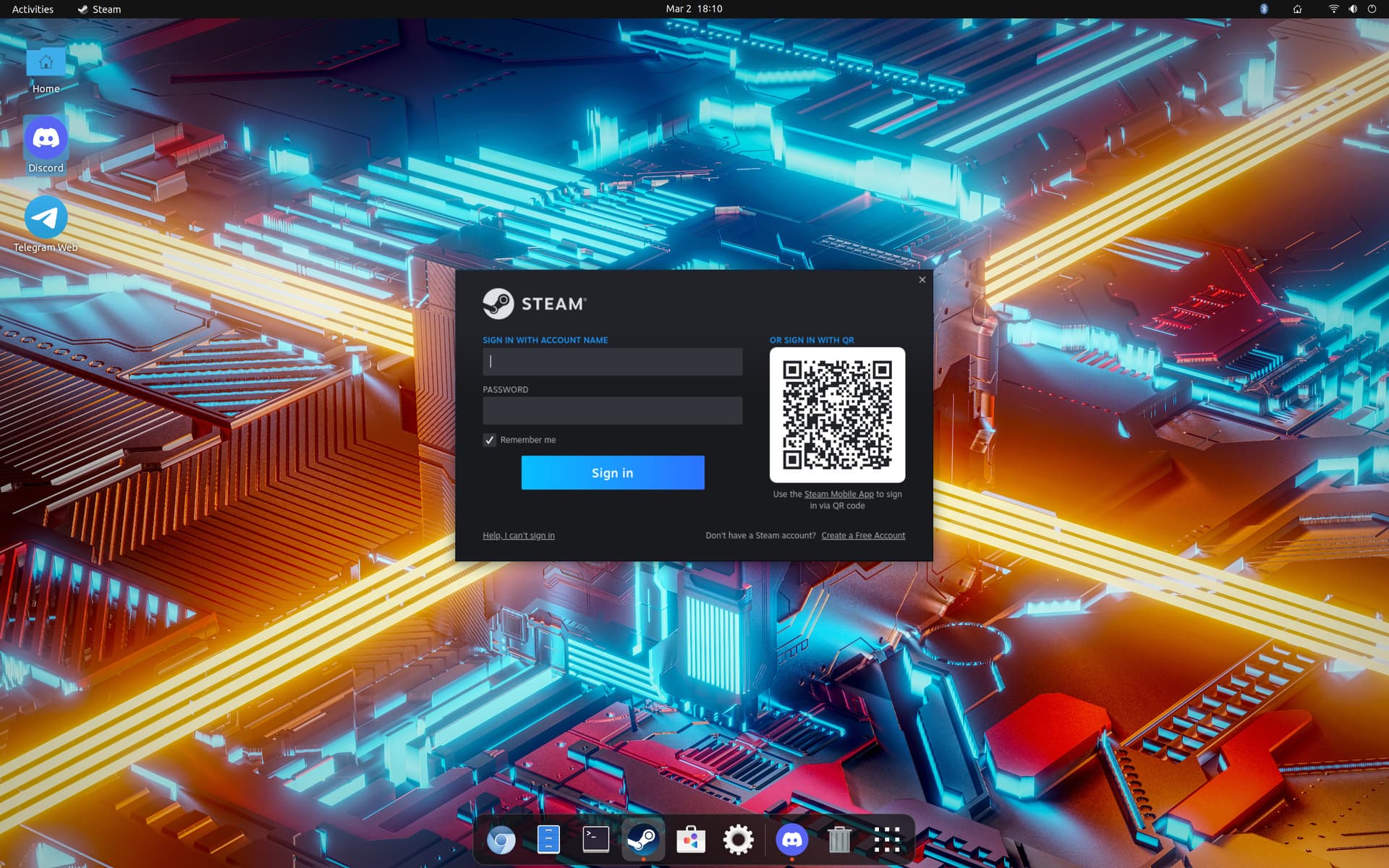Viewport: 1389px width, 868px height.
Task: Click the "SIGN IN WITH ACCOUNT NAME" label
Action: tap(545, 340)
